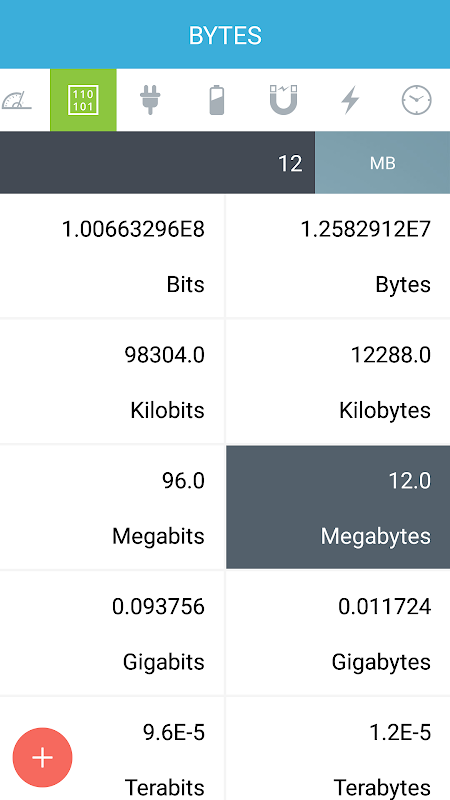Image resolution: width=450 pixels, height=800 pixels.
Task: Choose the Kilobits result tile
Action: coord(112,382)
